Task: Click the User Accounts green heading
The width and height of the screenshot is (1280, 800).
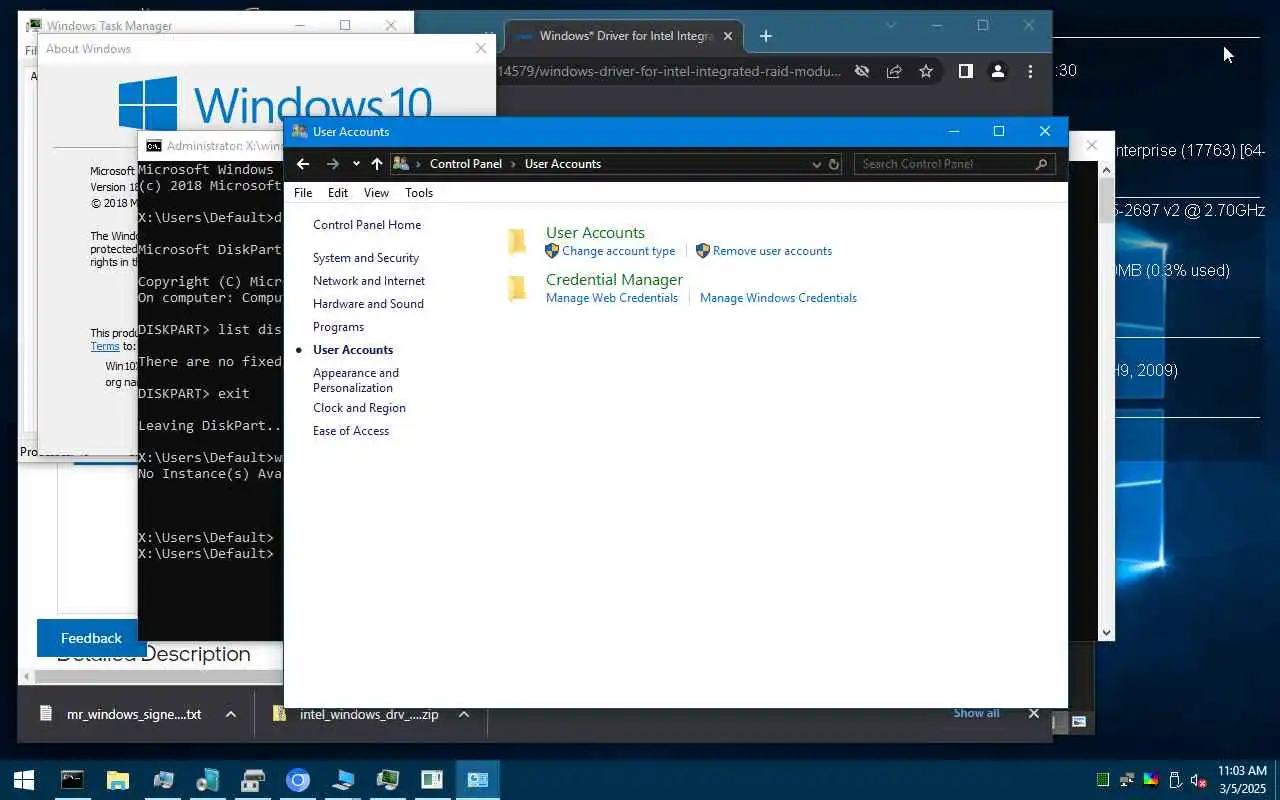Action: pyautogui.click(x=595, y=232)
